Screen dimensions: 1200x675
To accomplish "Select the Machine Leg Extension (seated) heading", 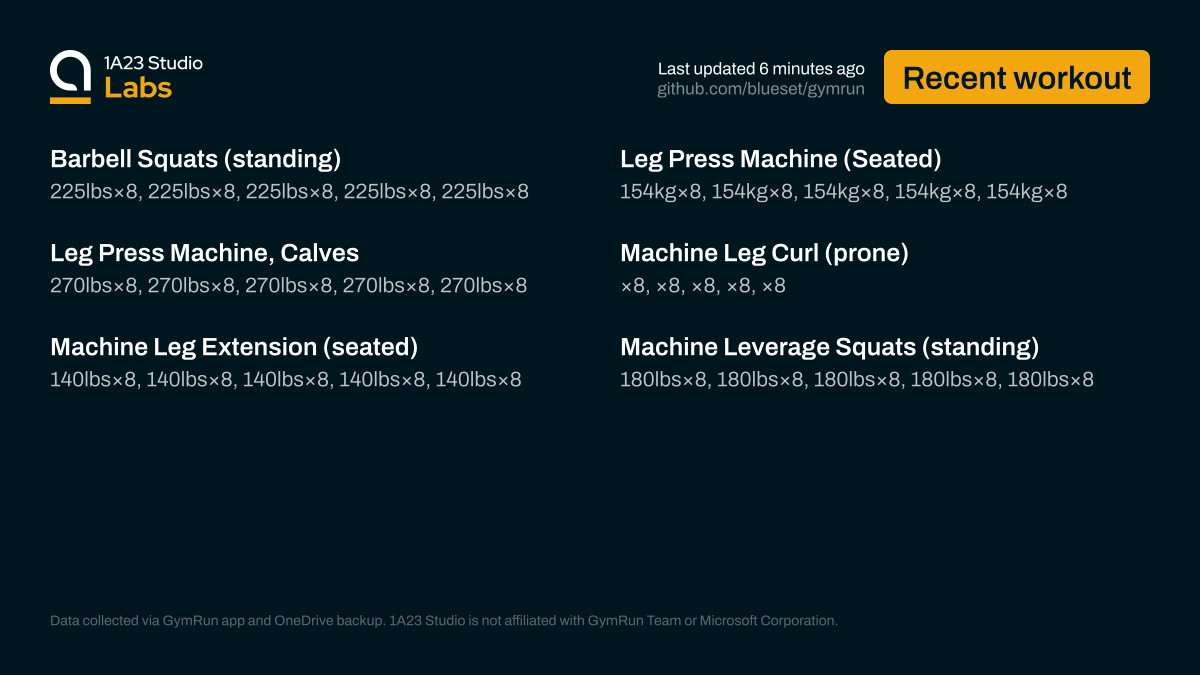I will [x=234, y=347].
